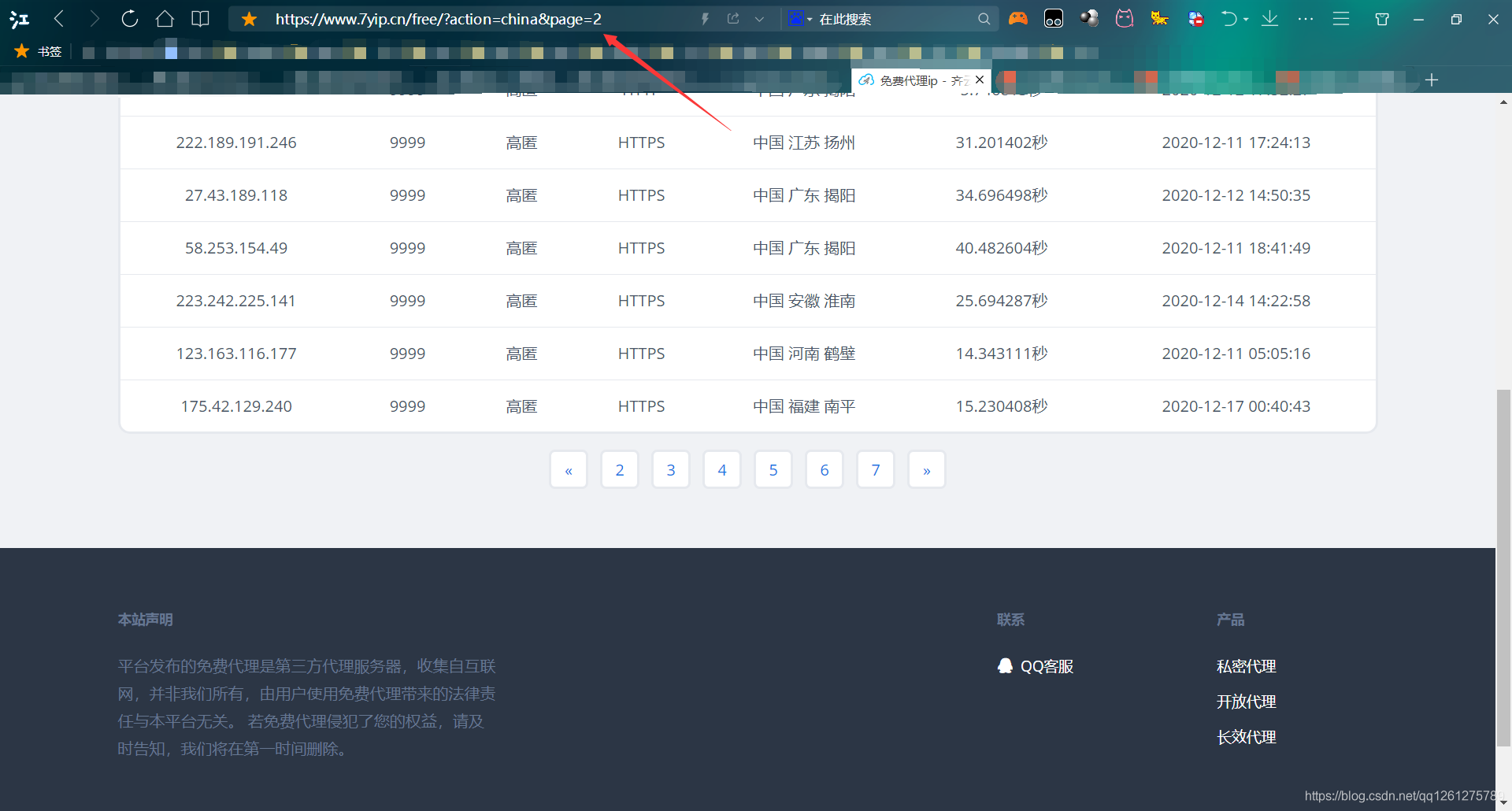The height and width of the screenshot is (811, 1512).
Task: Expand the undo button's dropdown arrow
Action: tap(1244, 18)
